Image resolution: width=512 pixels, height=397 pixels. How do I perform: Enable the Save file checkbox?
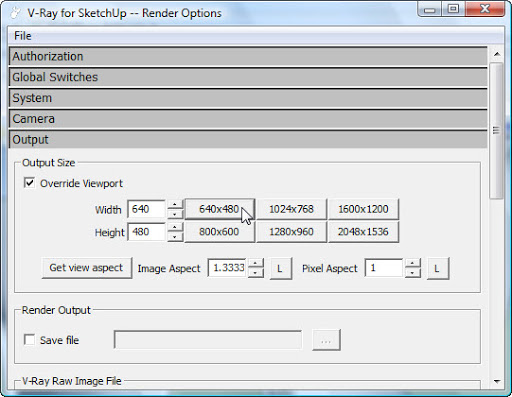(29, 340)
